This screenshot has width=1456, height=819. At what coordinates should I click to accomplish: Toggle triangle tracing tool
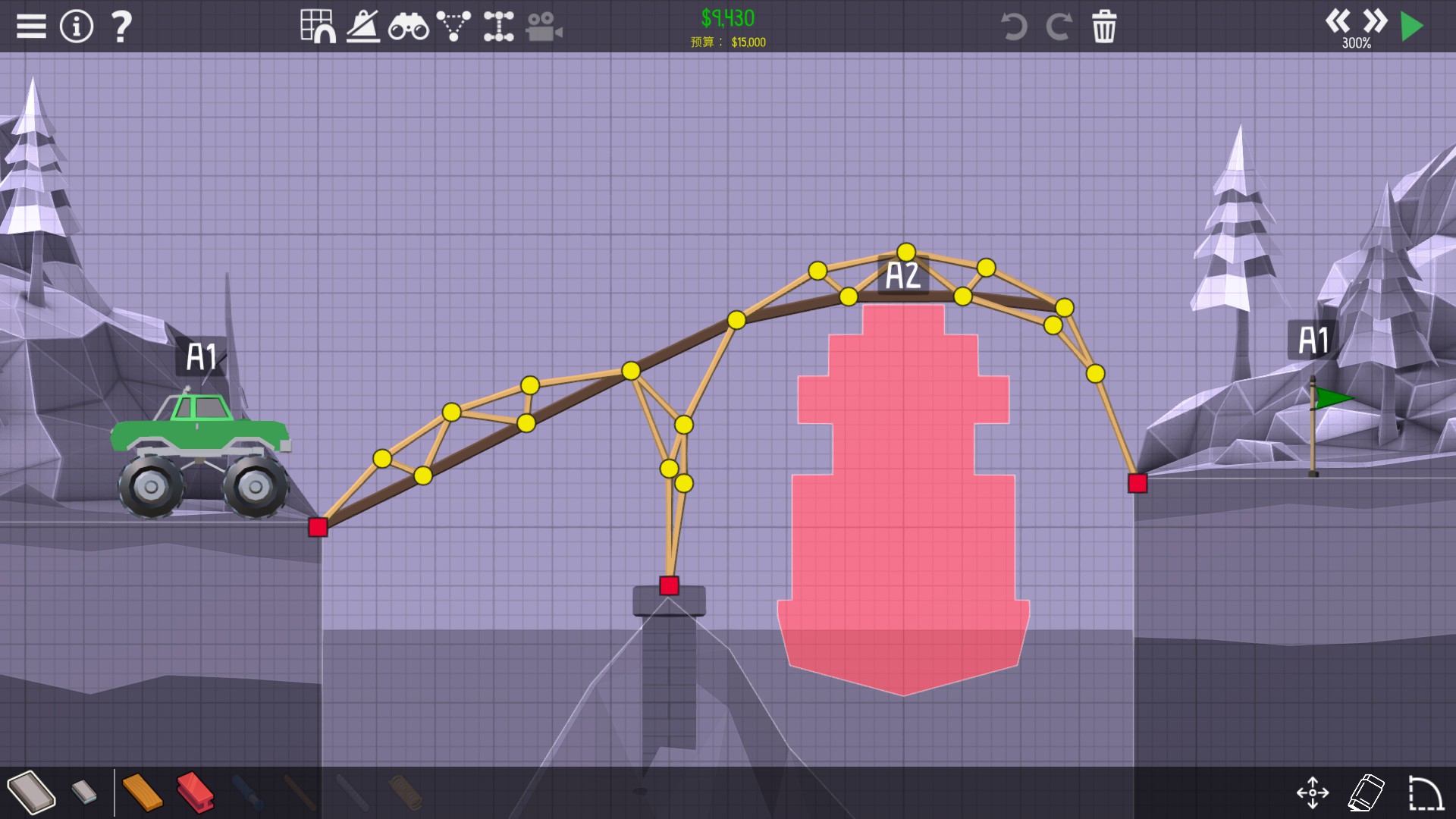click(x=453, y=27)
